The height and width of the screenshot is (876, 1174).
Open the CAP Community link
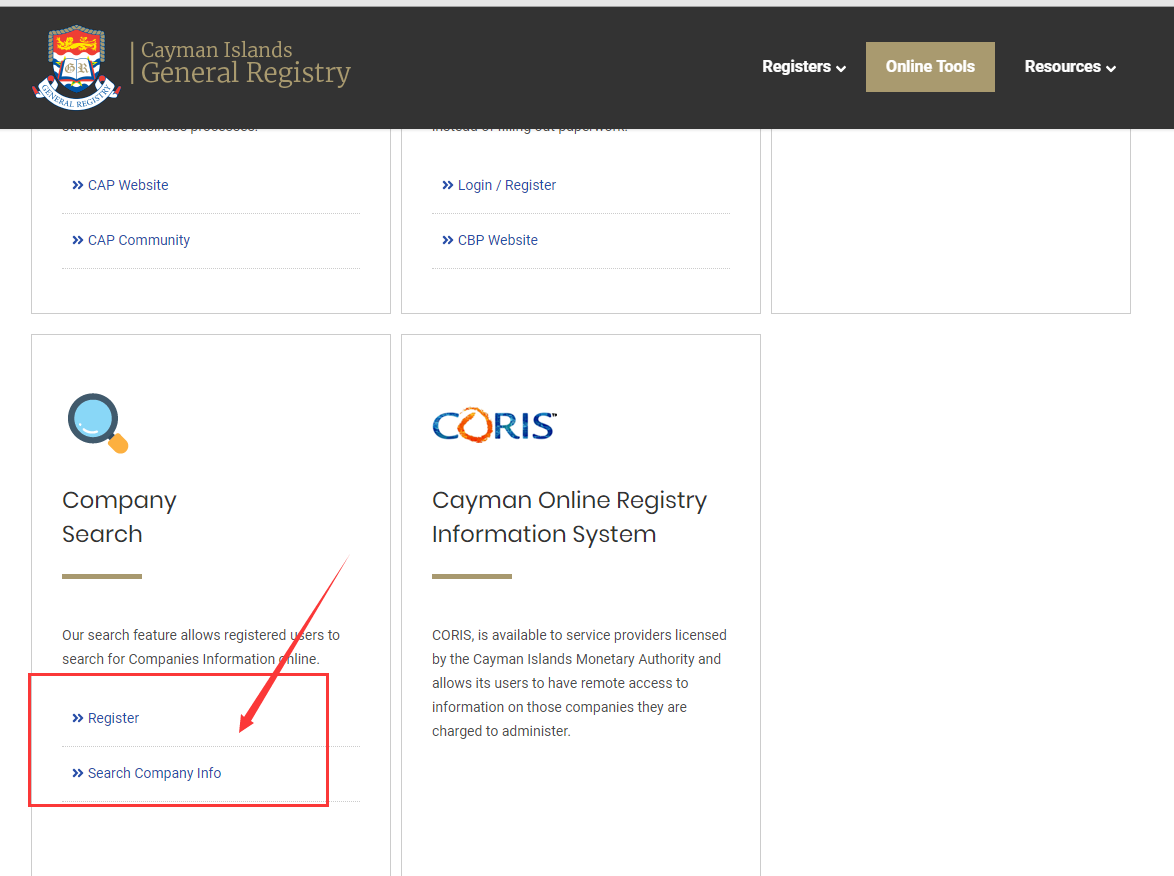pos(139,240)
